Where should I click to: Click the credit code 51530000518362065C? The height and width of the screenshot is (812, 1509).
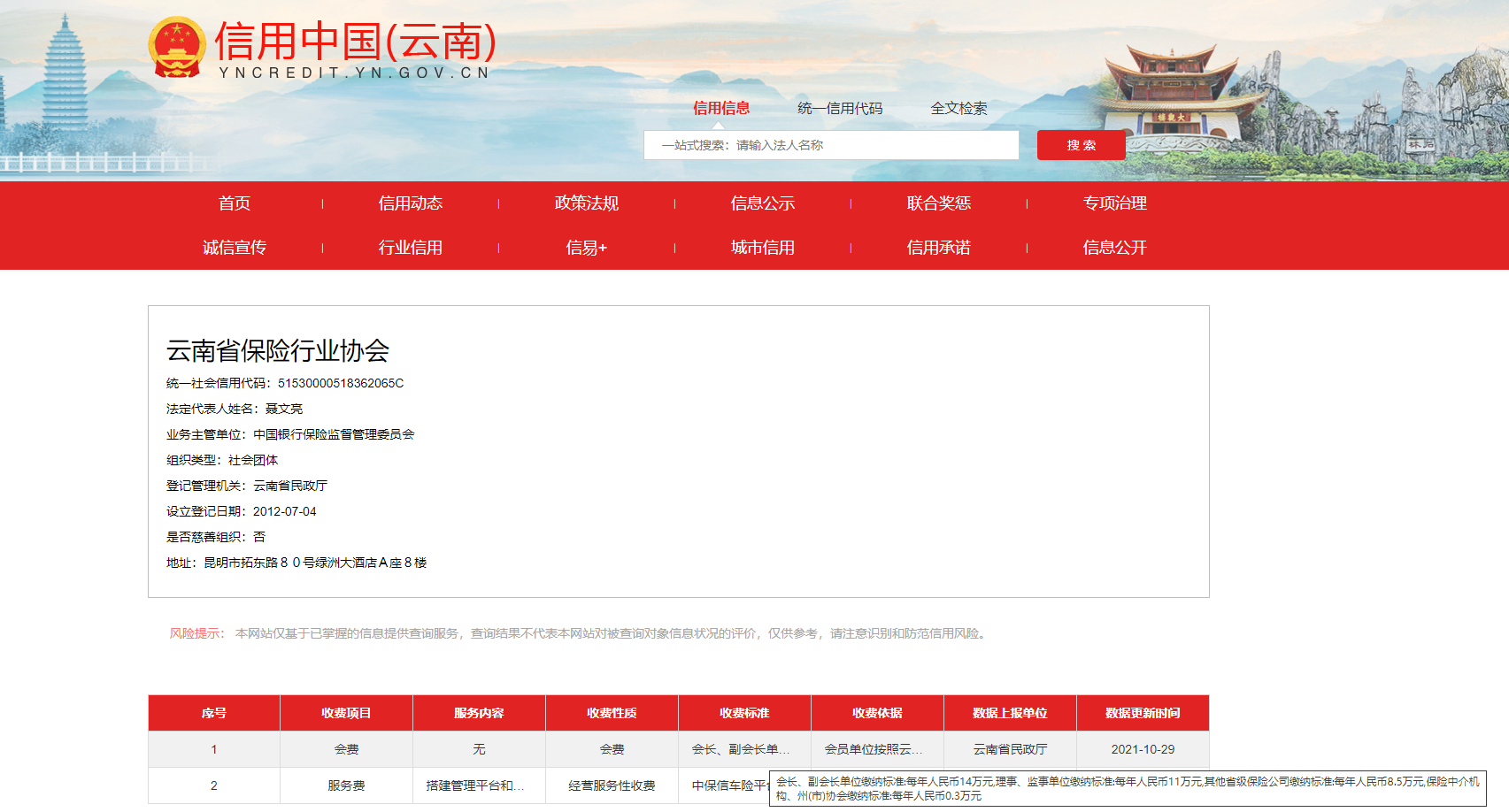(341, 383)
